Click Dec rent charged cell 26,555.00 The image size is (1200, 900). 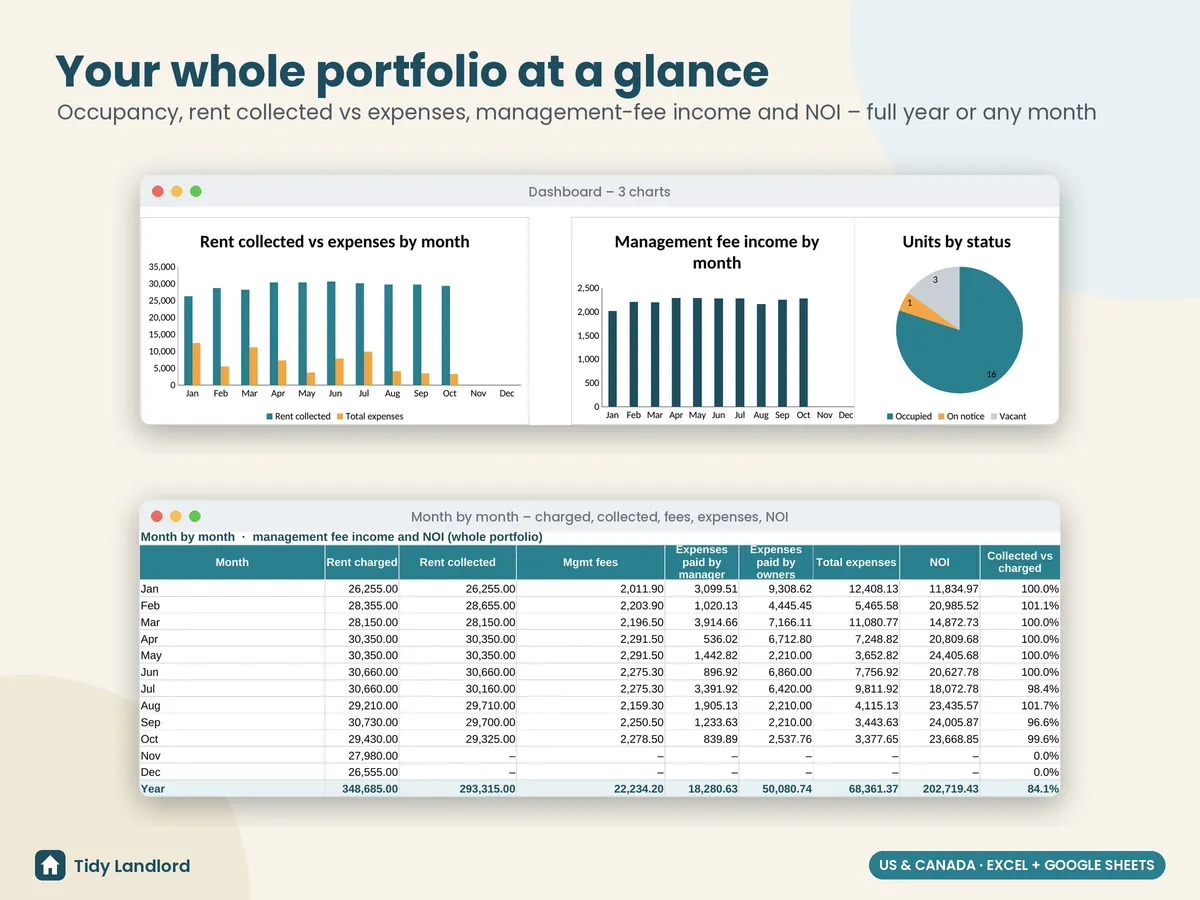pos(362,772)
